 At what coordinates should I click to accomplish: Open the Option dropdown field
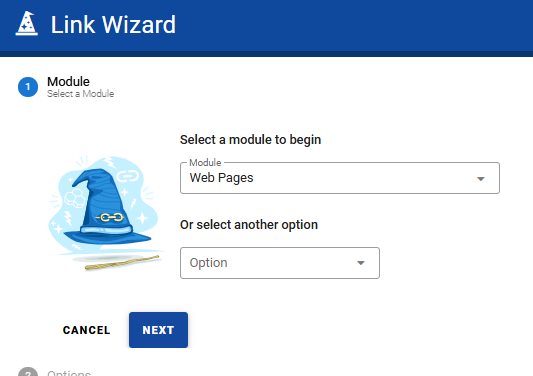pyautogui.click(x=280, y=263)
